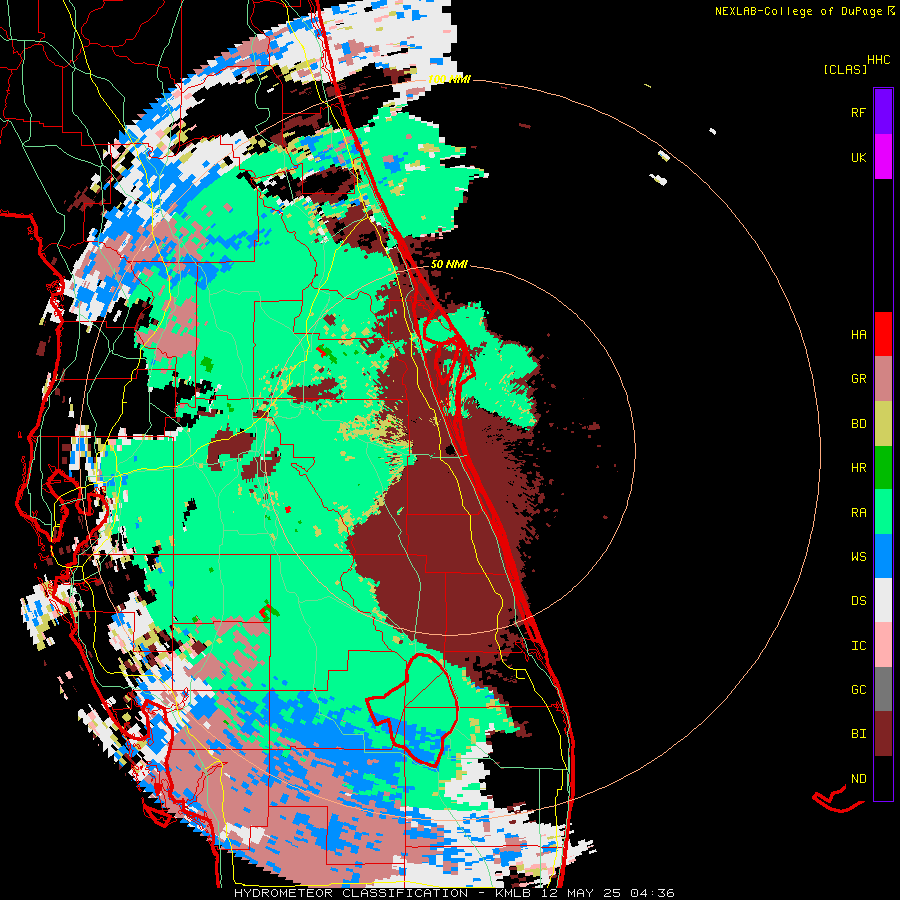Click the 'HR' legend label
Image resolution: width=900 pixels, height=900 pixels.
click(858, 468)
